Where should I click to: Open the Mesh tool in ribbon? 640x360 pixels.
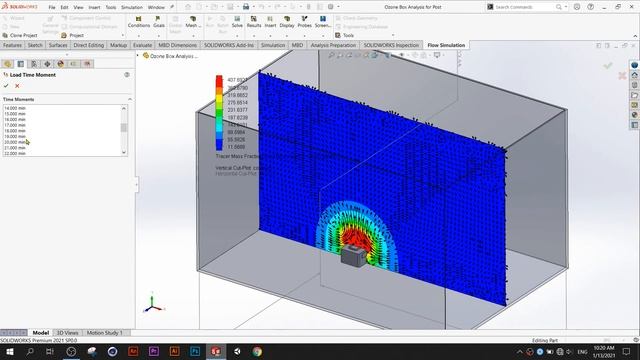point(193,22)
